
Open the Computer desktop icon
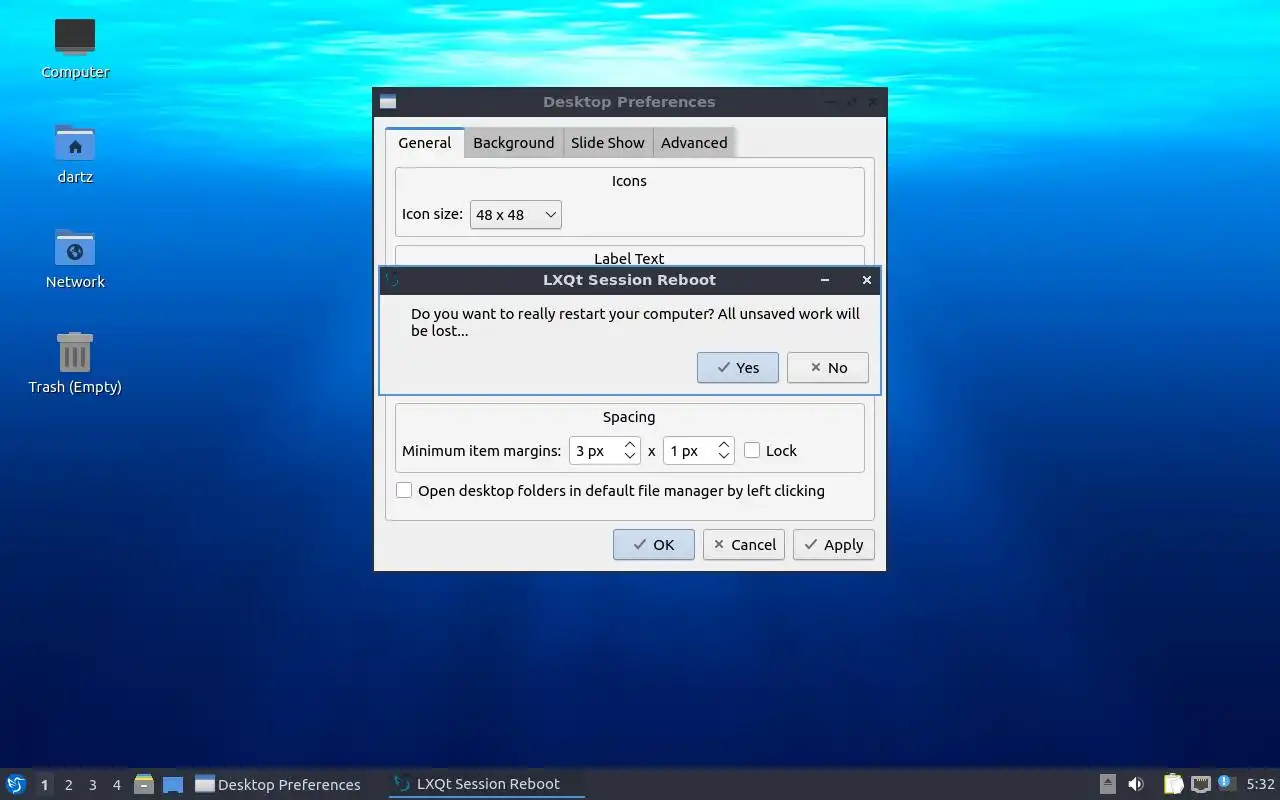75,49
